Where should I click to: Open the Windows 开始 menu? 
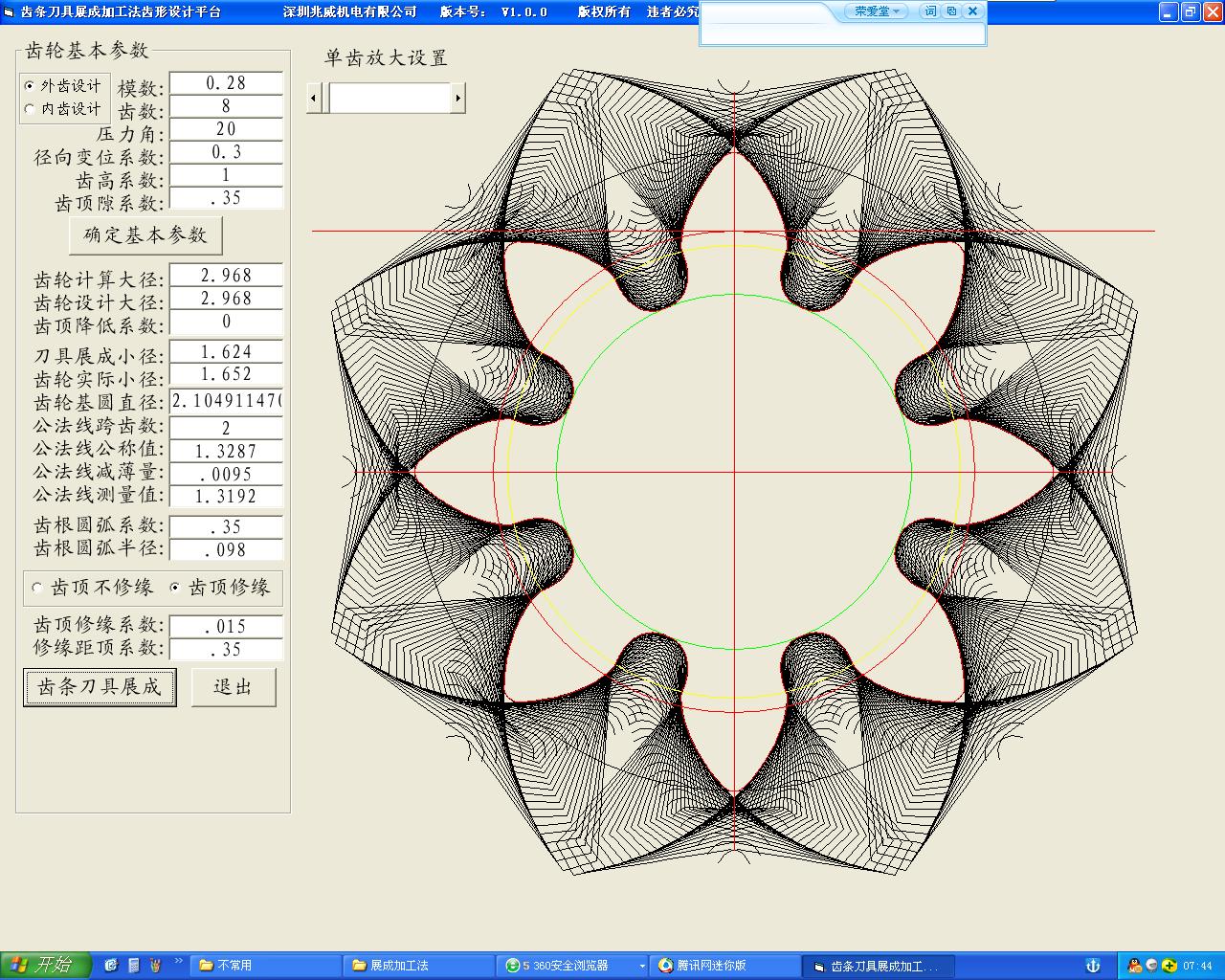point(46,966)
